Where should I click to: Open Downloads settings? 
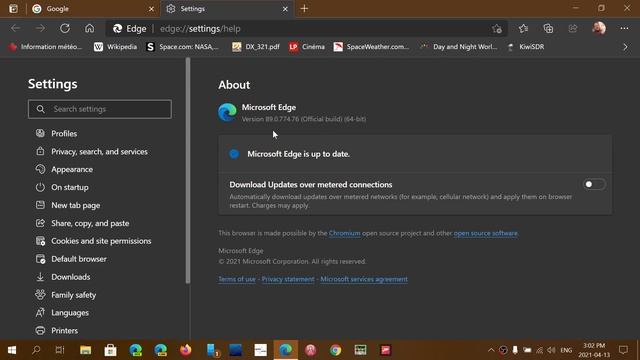[x=63, y=277]
